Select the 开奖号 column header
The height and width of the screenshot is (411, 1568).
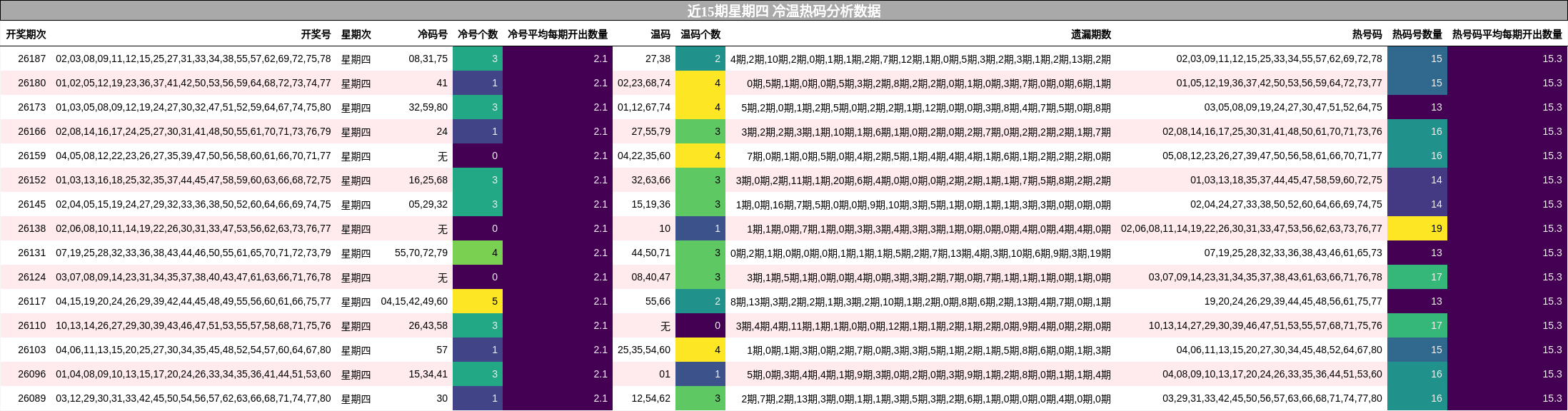tap(316, 34)
